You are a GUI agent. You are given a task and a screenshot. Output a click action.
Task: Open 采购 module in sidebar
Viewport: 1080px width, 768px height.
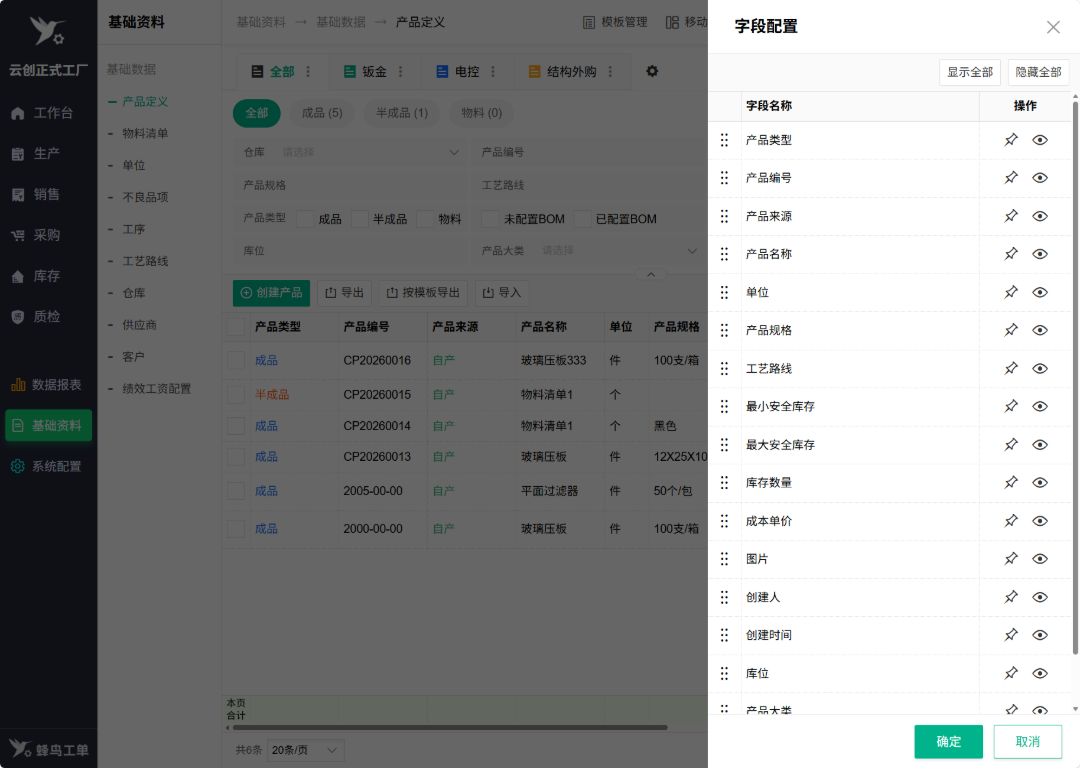[x=36, y=236]
